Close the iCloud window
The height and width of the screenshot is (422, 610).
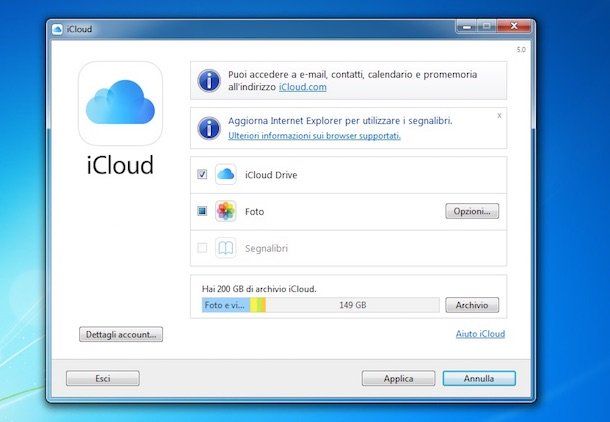point(514,26)
